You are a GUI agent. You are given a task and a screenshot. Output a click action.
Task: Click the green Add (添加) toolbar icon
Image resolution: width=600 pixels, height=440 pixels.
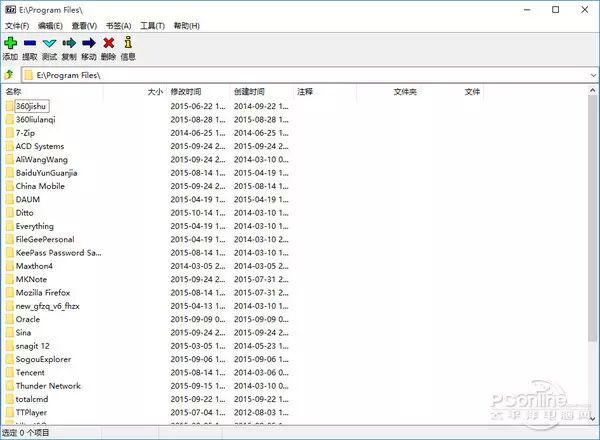click(x=10, y=43)
